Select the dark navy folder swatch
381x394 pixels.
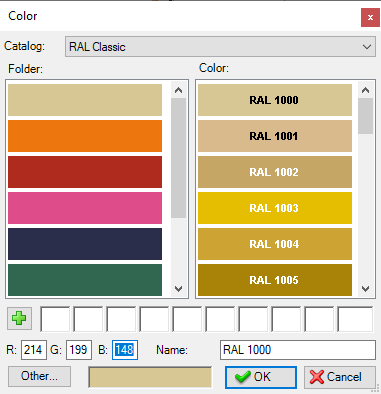[x=85, y=244]
